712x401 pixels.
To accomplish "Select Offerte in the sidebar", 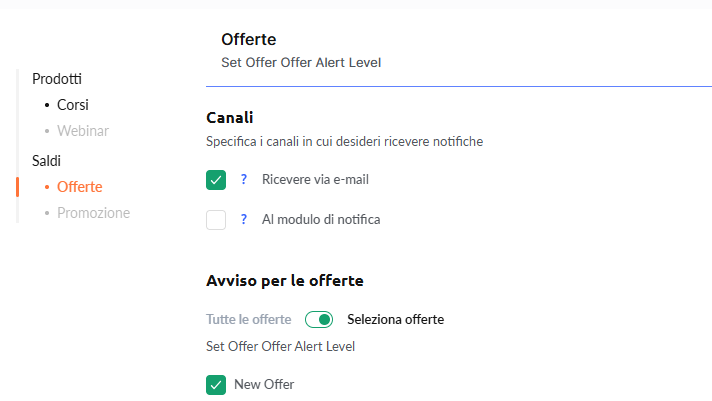I will tap(79, 186).
